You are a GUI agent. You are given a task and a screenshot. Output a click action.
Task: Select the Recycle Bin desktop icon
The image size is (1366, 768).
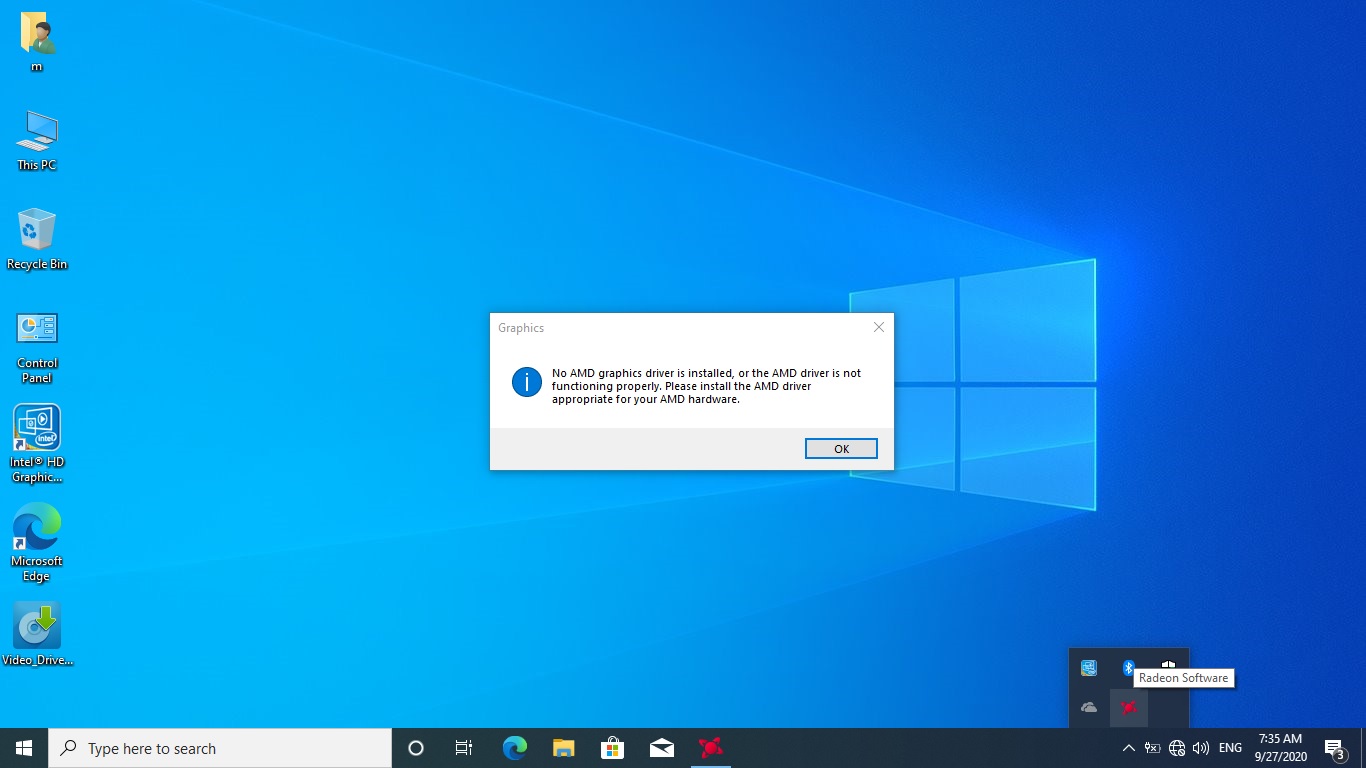tap(37, 239)
